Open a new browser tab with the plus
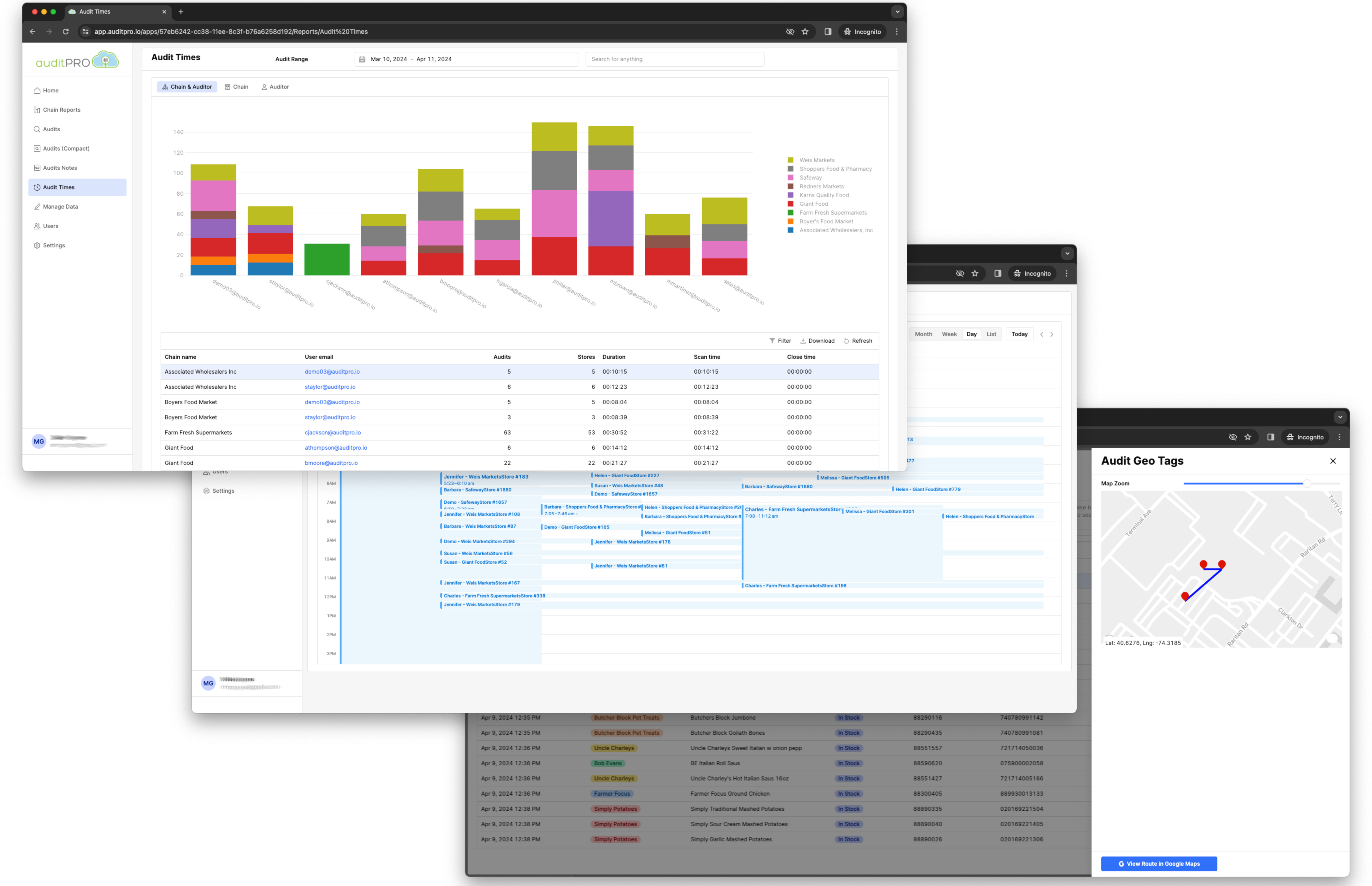The height and width of the screenshot is (886, 1372). (x=181, y=12)
